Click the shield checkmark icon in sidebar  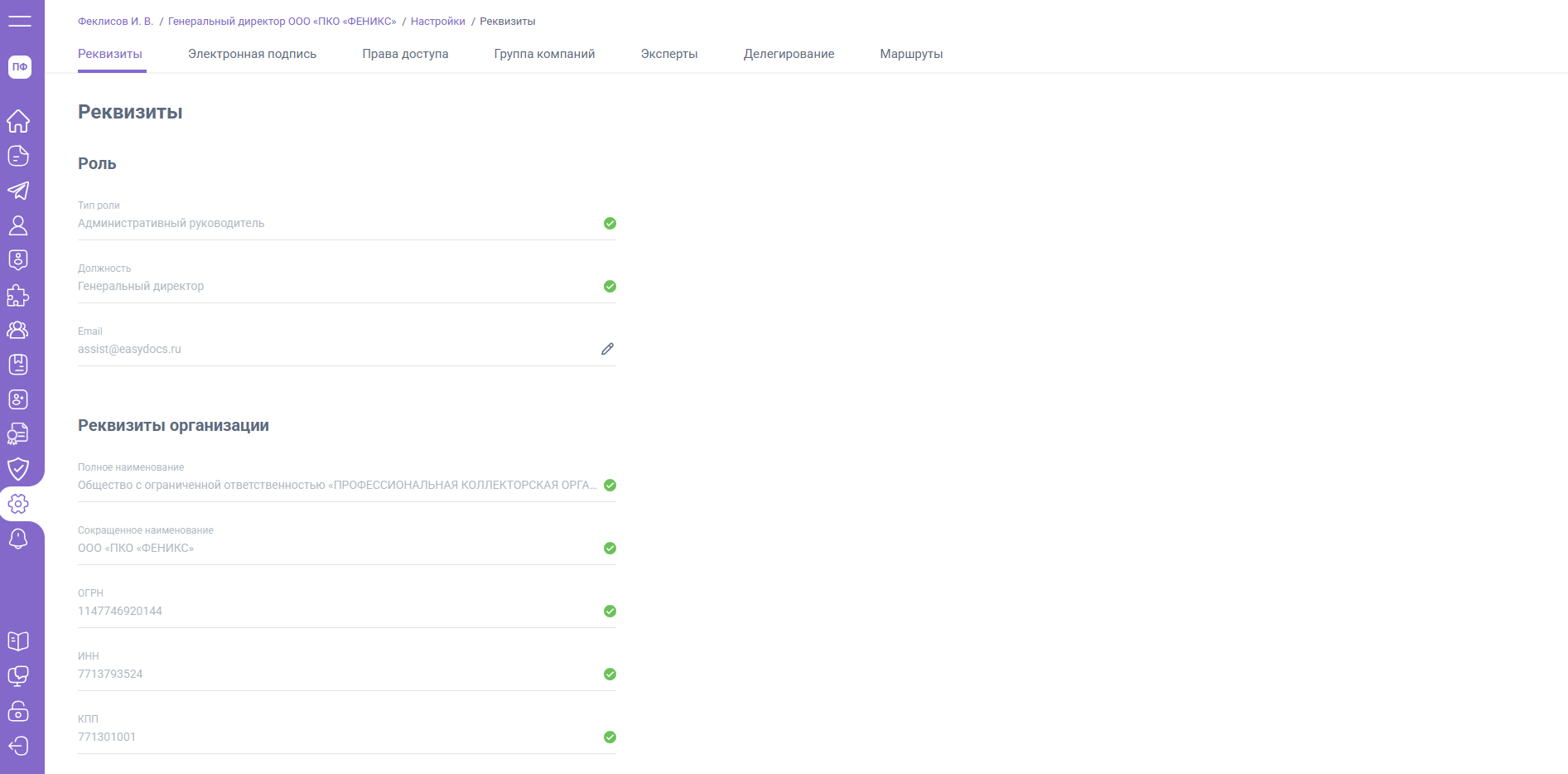pos(18,469)
